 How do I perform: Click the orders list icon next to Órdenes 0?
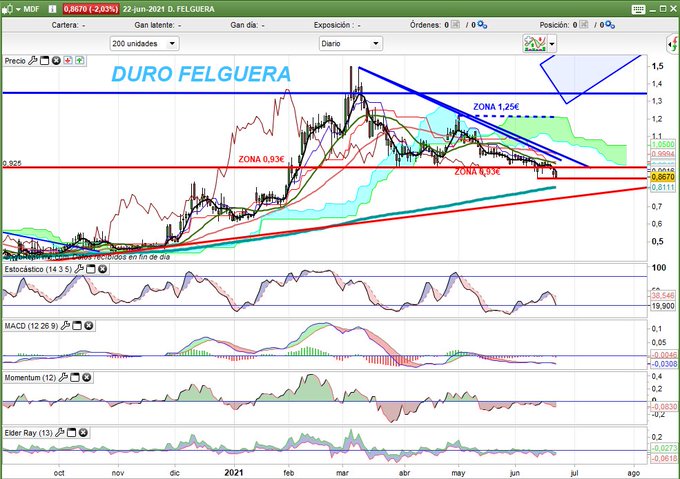[455, 25]
